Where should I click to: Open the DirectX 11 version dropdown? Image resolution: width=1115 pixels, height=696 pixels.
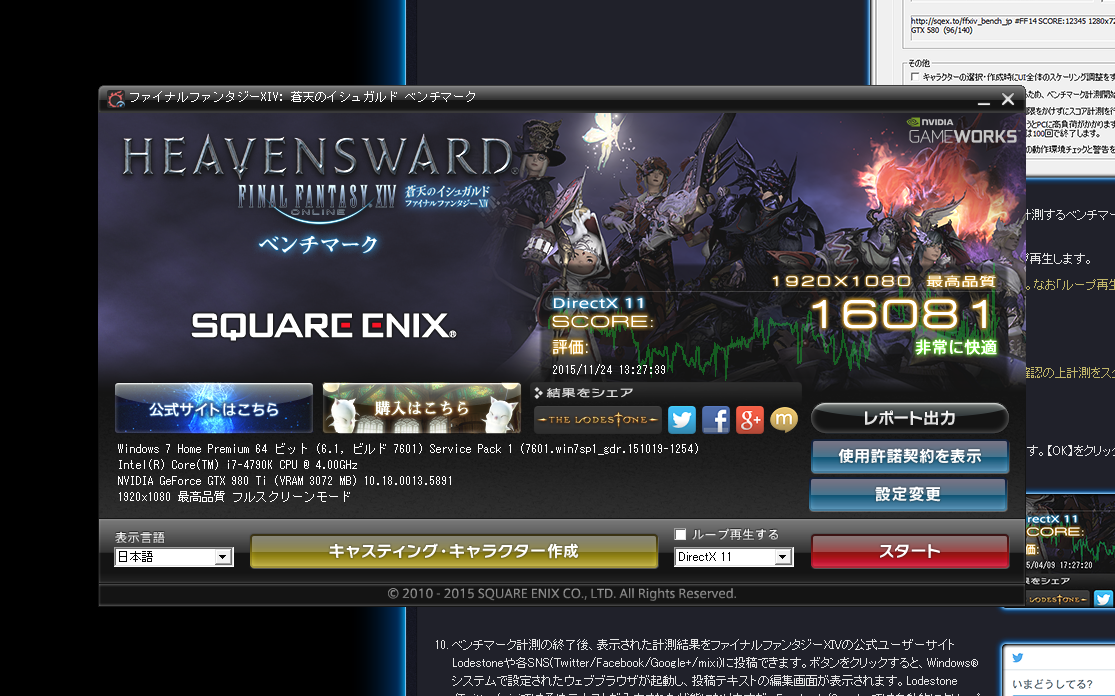733,557
